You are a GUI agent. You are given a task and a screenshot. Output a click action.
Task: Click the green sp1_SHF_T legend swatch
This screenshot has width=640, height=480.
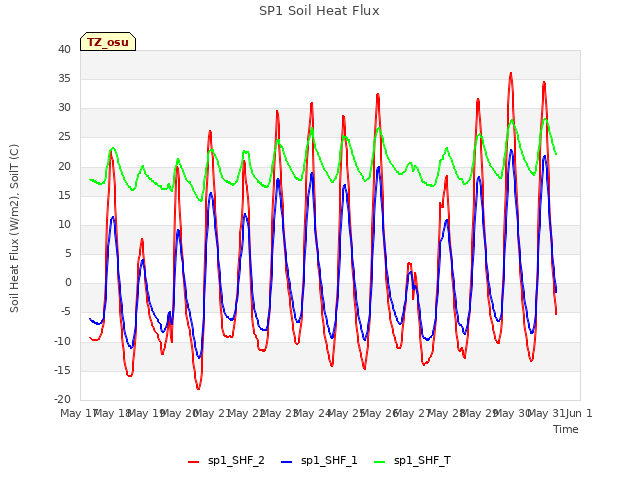(380, 462)
